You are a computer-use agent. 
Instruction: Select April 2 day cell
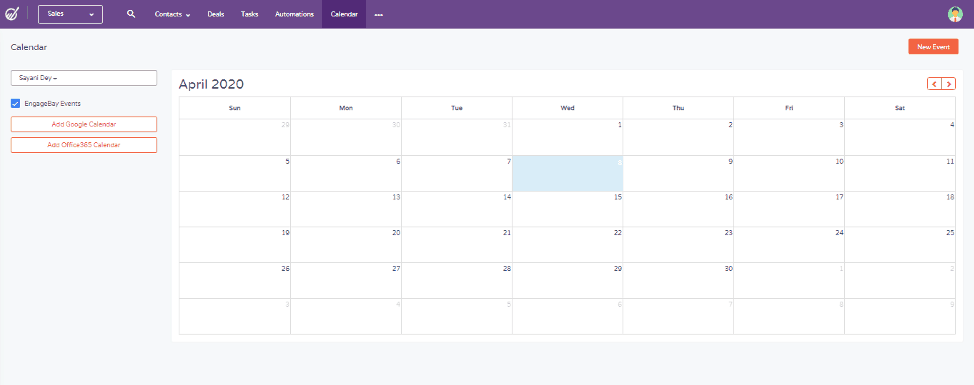pos(678,137)
